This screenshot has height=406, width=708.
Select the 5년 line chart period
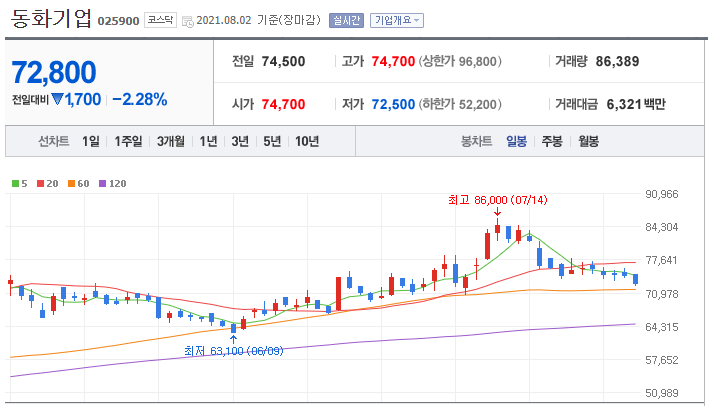[x=272, y=141]
